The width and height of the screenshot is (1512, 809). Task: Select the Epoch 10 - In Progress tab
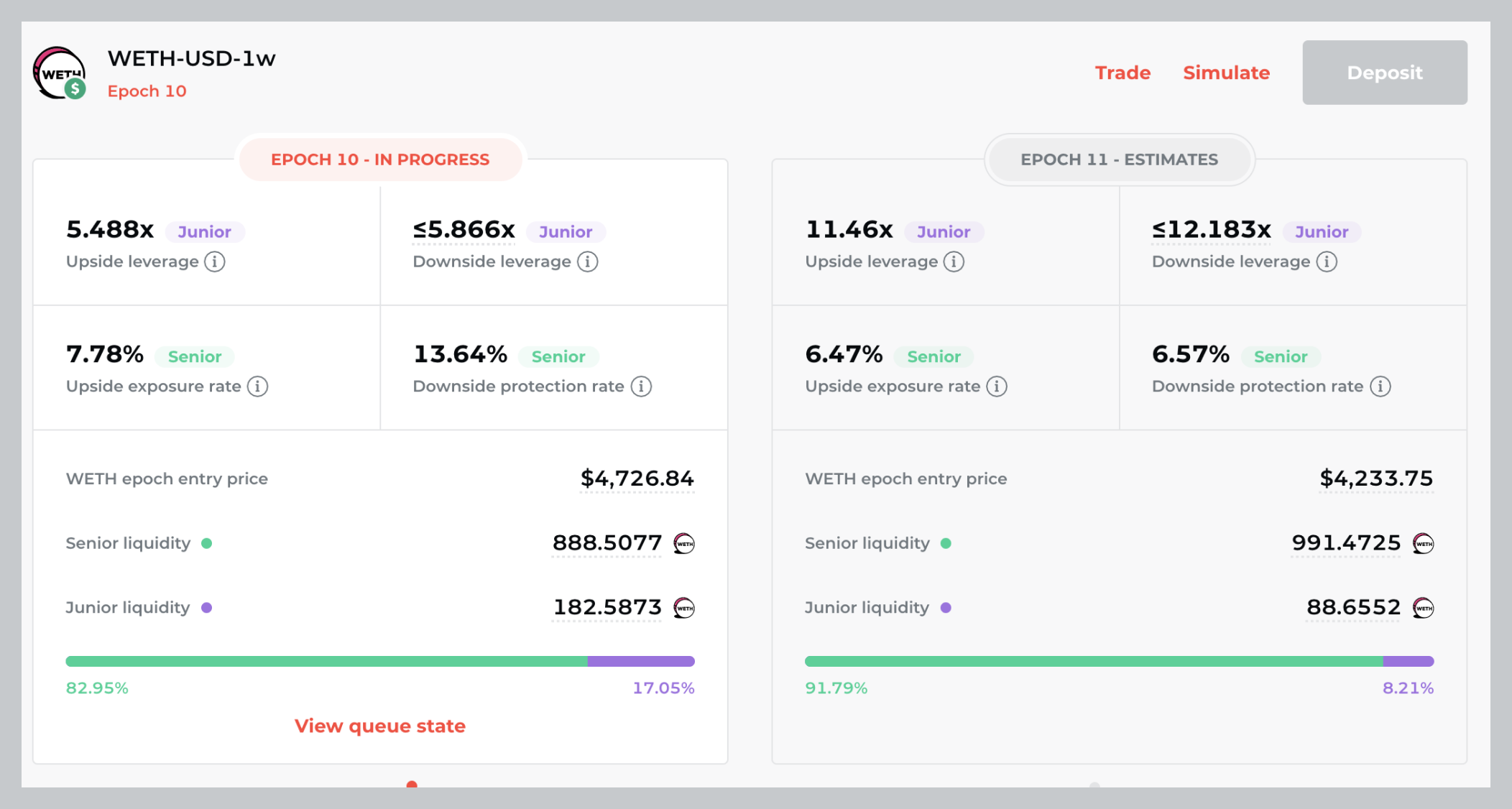(380, 160)
